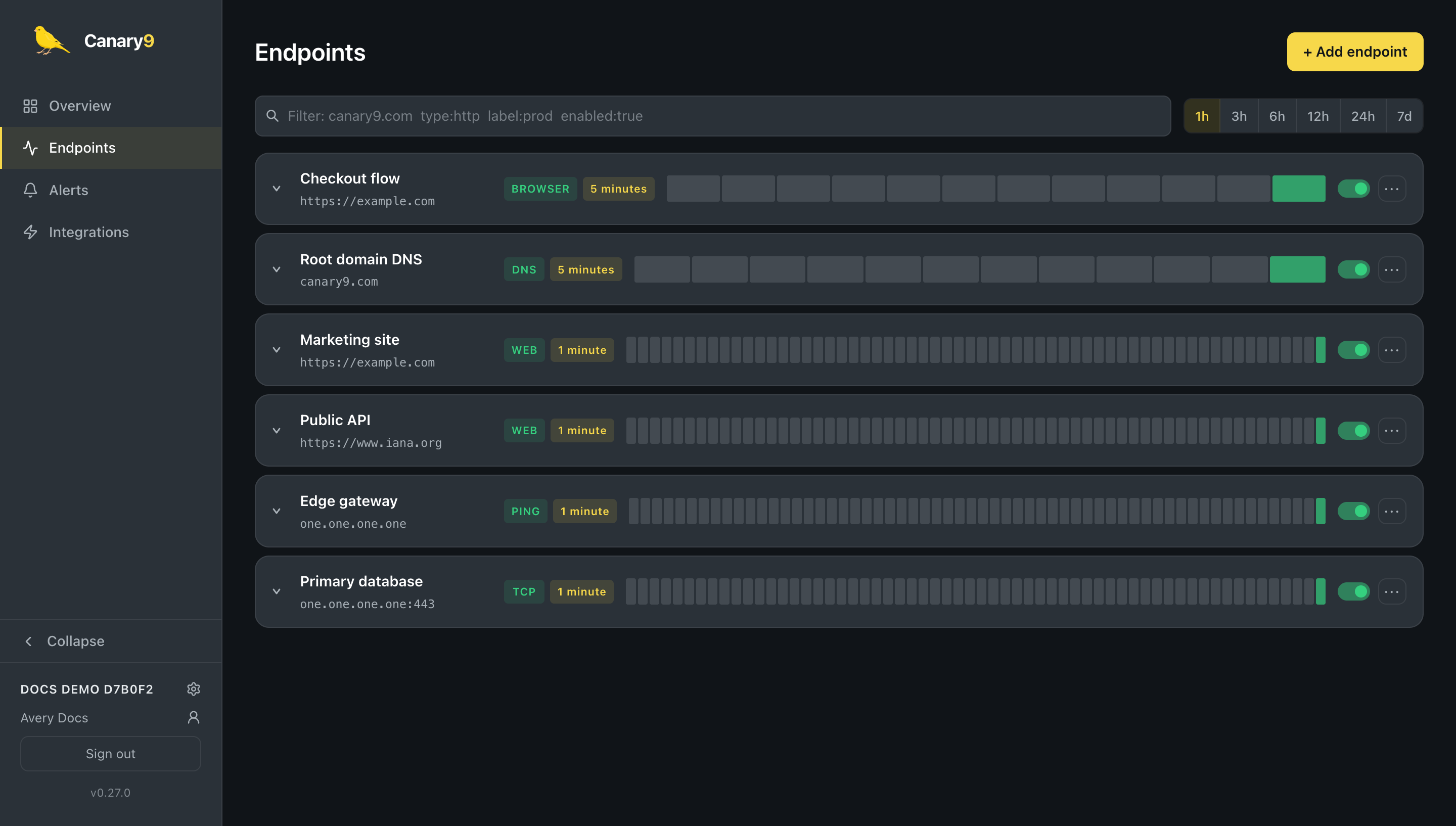Click the DOCS DEMO D7B0F2 workspace name
Viewport: 1456px width, 826px height.
[x=87, y=690]
